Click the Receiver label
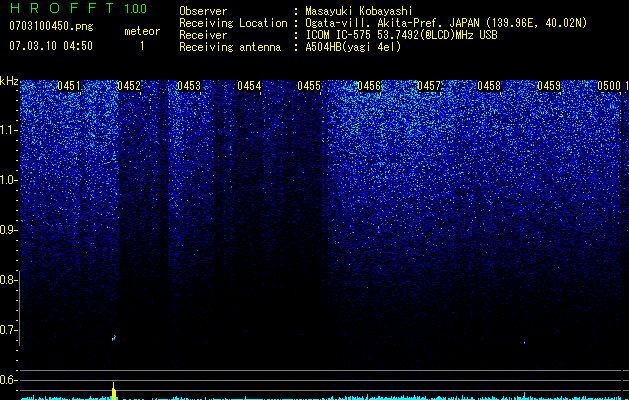This screenshot has width=629, height=400. click(x=203, y=35)
